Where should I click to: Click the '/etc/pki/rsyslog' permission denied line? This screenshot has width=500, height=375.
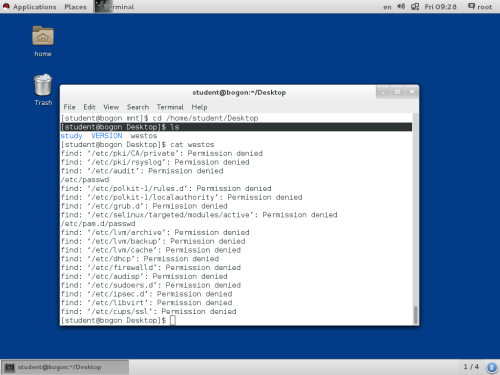155,162
